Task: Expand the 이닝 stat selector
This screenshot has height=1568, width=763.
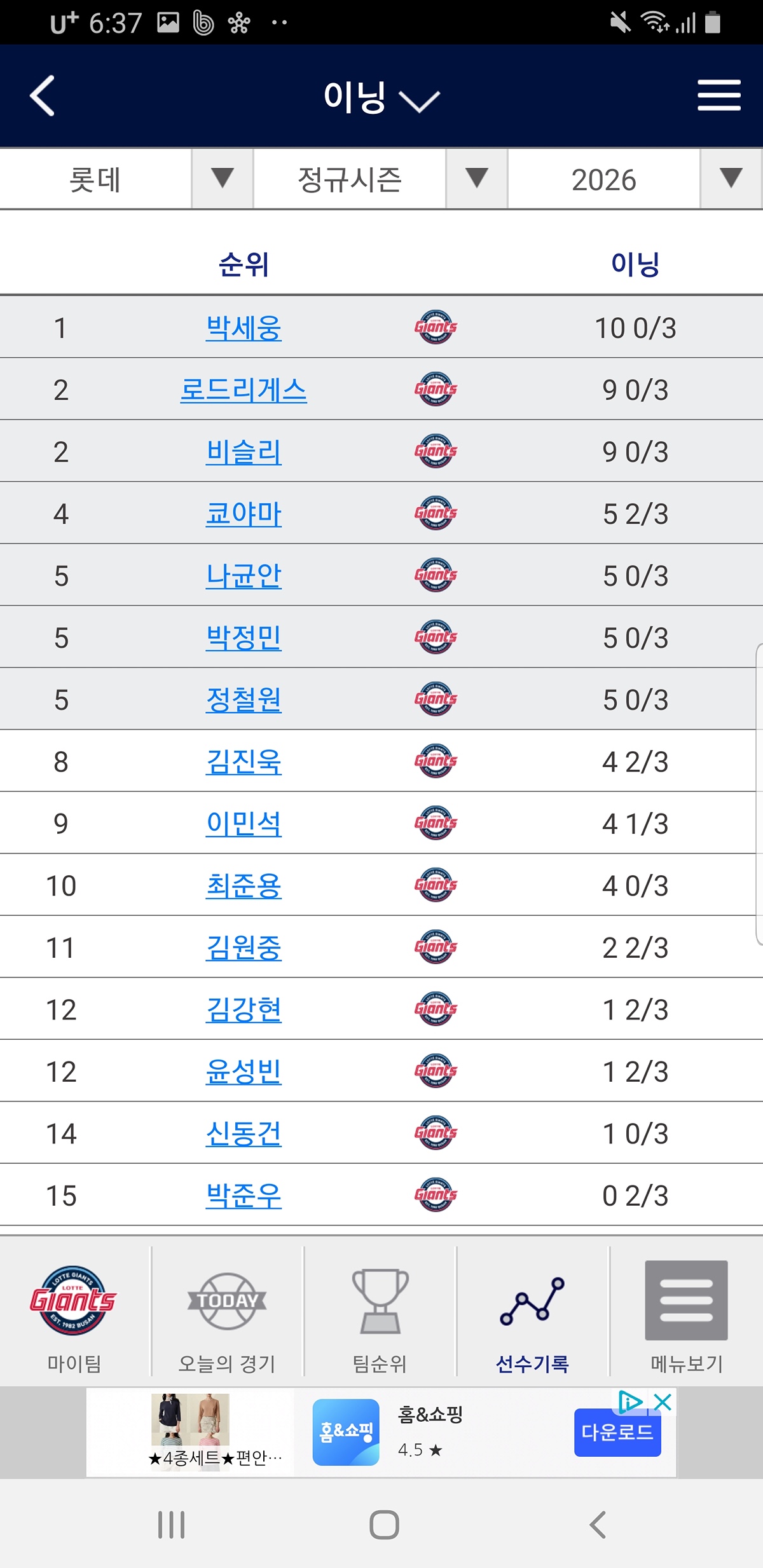Action: 381,97
